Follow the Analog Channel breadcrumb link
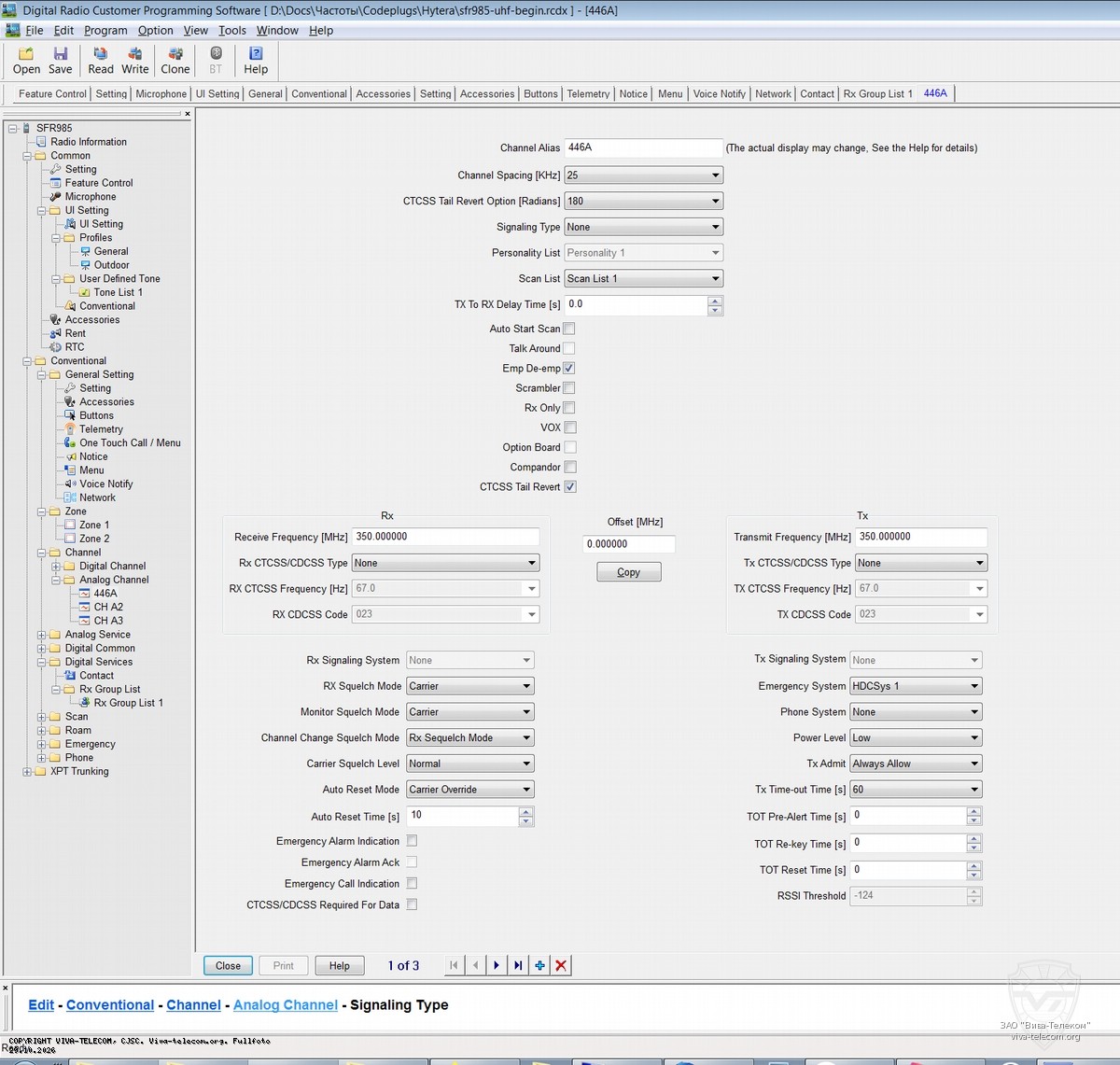The height and width of the screenshot is (1065, 1120). coord(286,1005)
